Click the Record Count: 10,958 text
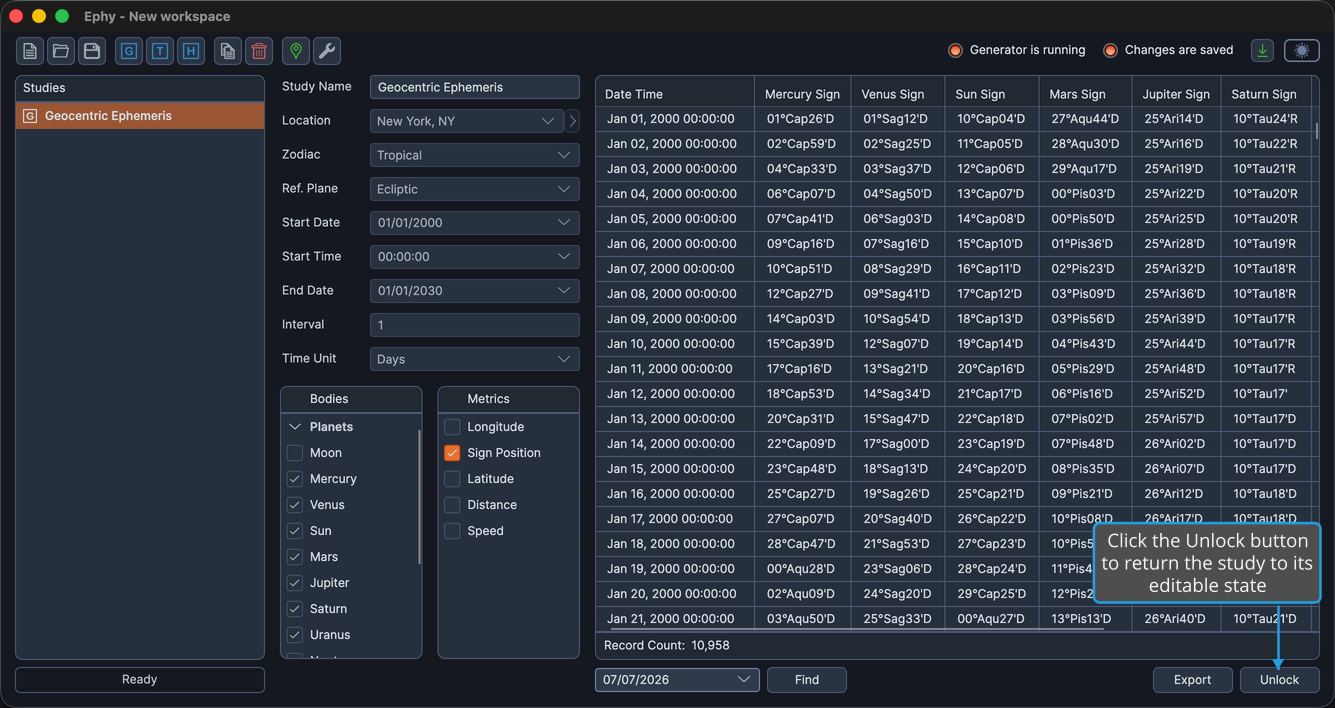Image resolution: width=1335 pixels, height=708 pixels. 667,646
